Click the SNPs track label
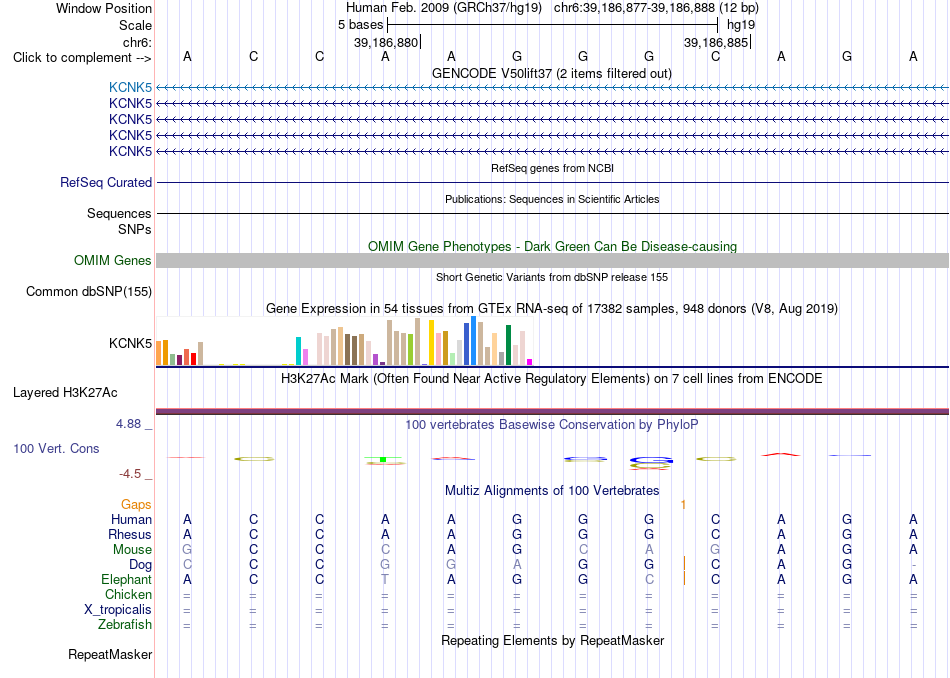This screenshot has height=678, width=950. [x=135, y=230]
